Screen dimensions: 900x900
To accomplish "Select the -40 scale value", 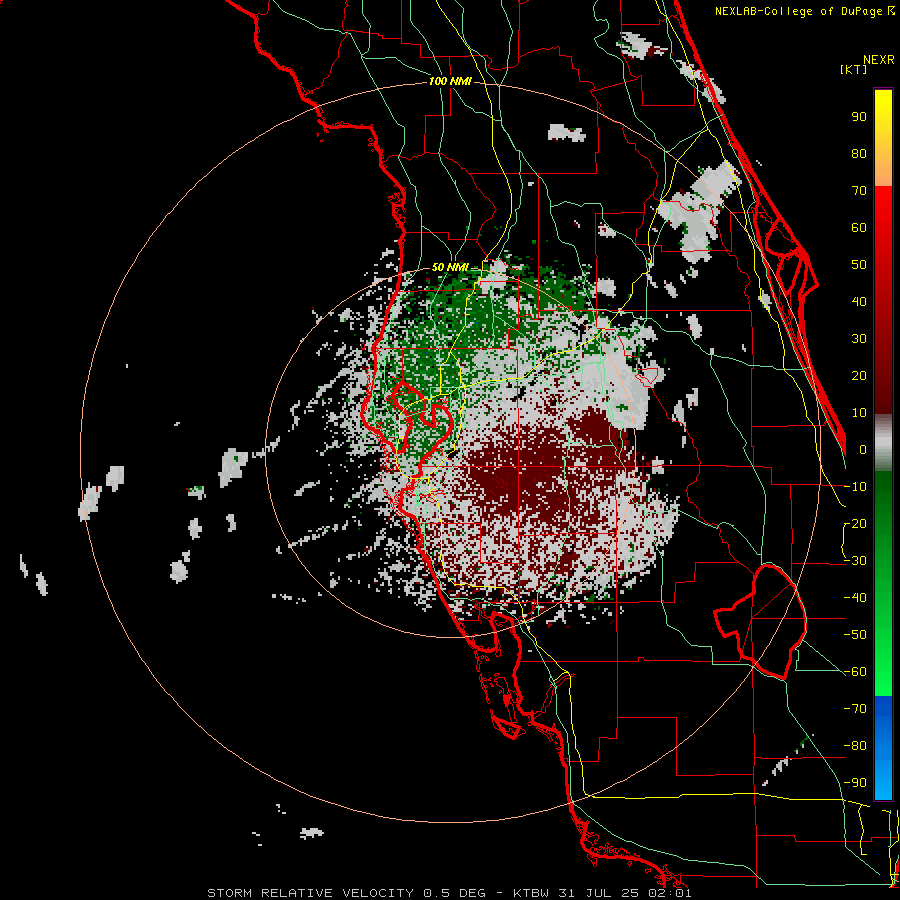I will 856,598.
